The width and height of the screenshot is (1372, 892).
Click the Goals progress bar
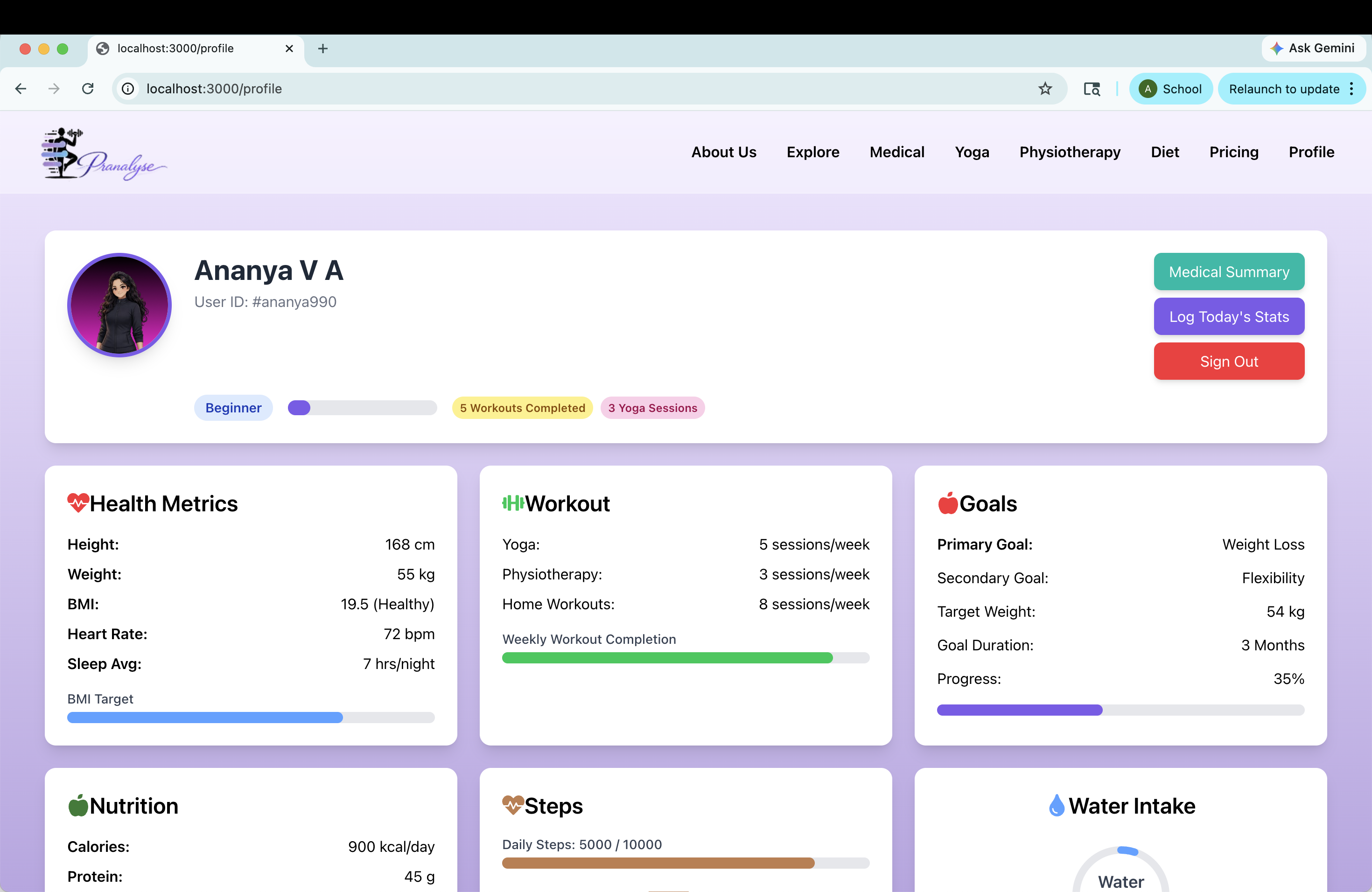1120,710
